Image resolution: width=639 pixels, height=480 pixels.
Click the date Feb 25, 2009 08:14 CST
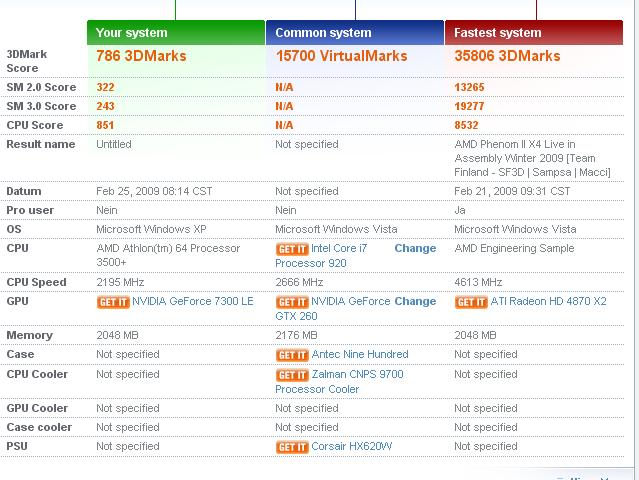(x=154, y=191)
